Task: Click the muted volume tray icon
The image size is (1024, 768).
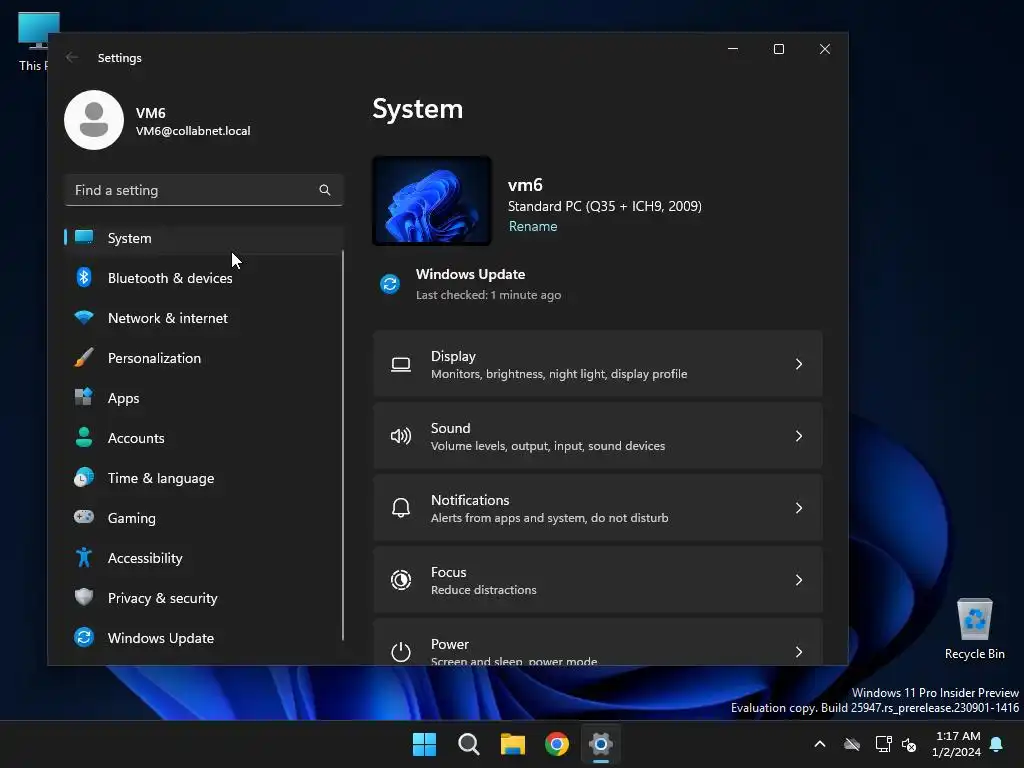Action: pos(908,744)
